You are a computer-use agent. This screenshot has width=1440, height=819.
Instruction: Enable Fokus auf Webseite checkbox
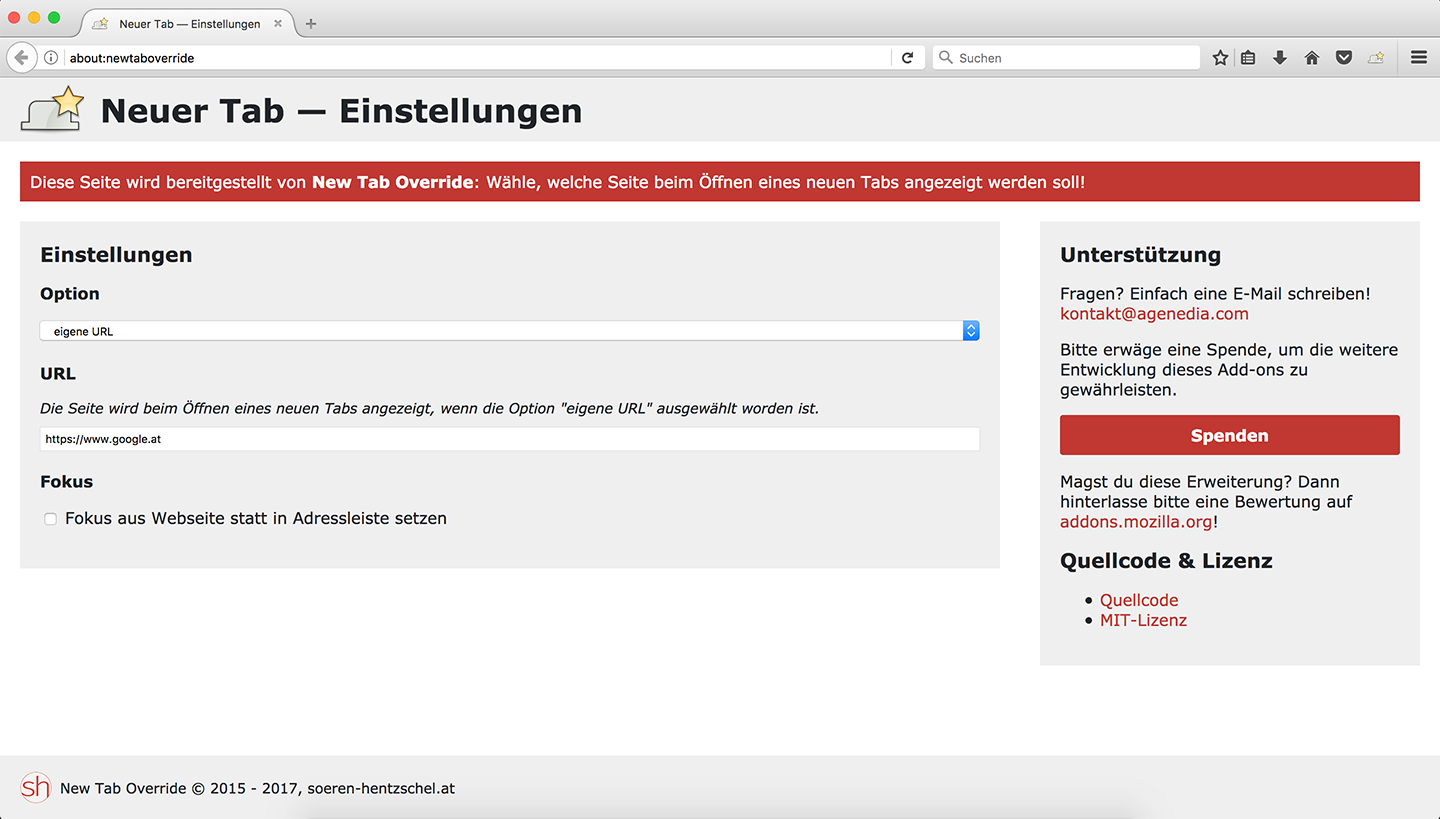(50, 519)
